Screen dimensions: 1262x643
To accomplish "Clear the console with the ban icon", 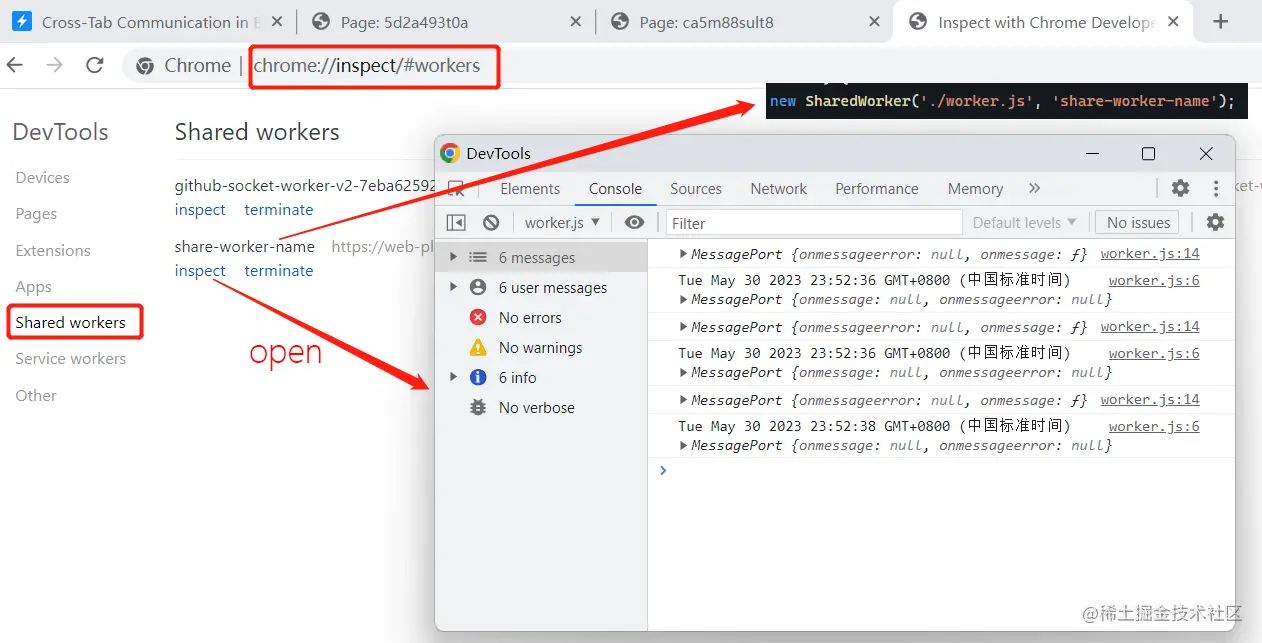I will (x=490, y=222).
